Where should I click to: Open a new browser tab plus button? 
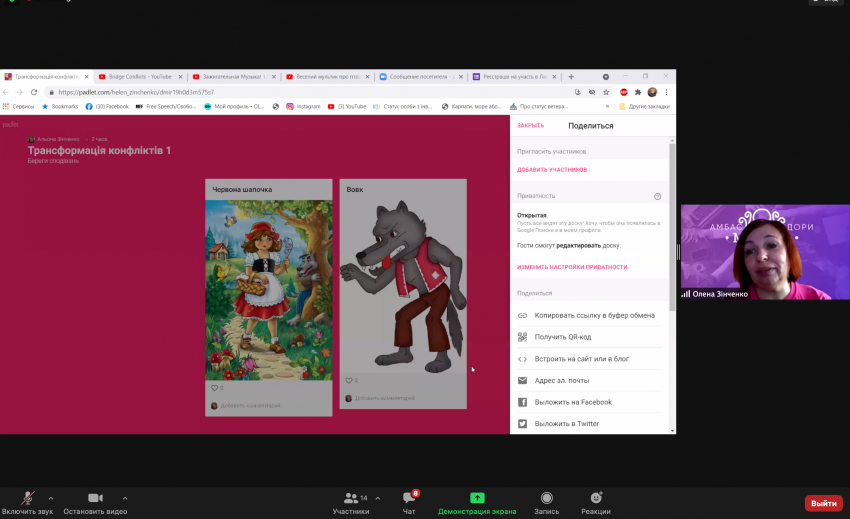coord(571,76)
